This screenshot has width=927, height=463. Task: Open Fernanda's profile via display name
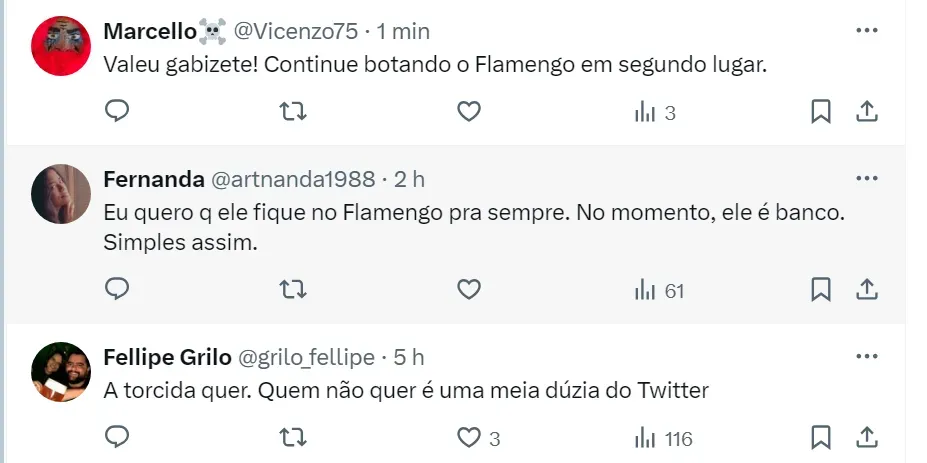pyautogui.click(x=152, y=179)
